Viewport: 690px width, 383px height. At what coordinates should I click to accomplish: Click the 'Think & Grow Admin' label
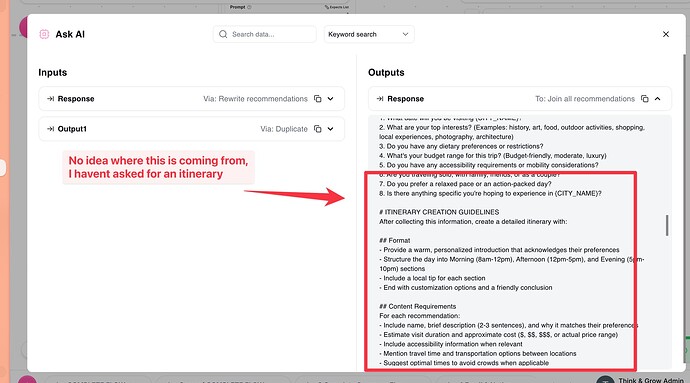651,380
